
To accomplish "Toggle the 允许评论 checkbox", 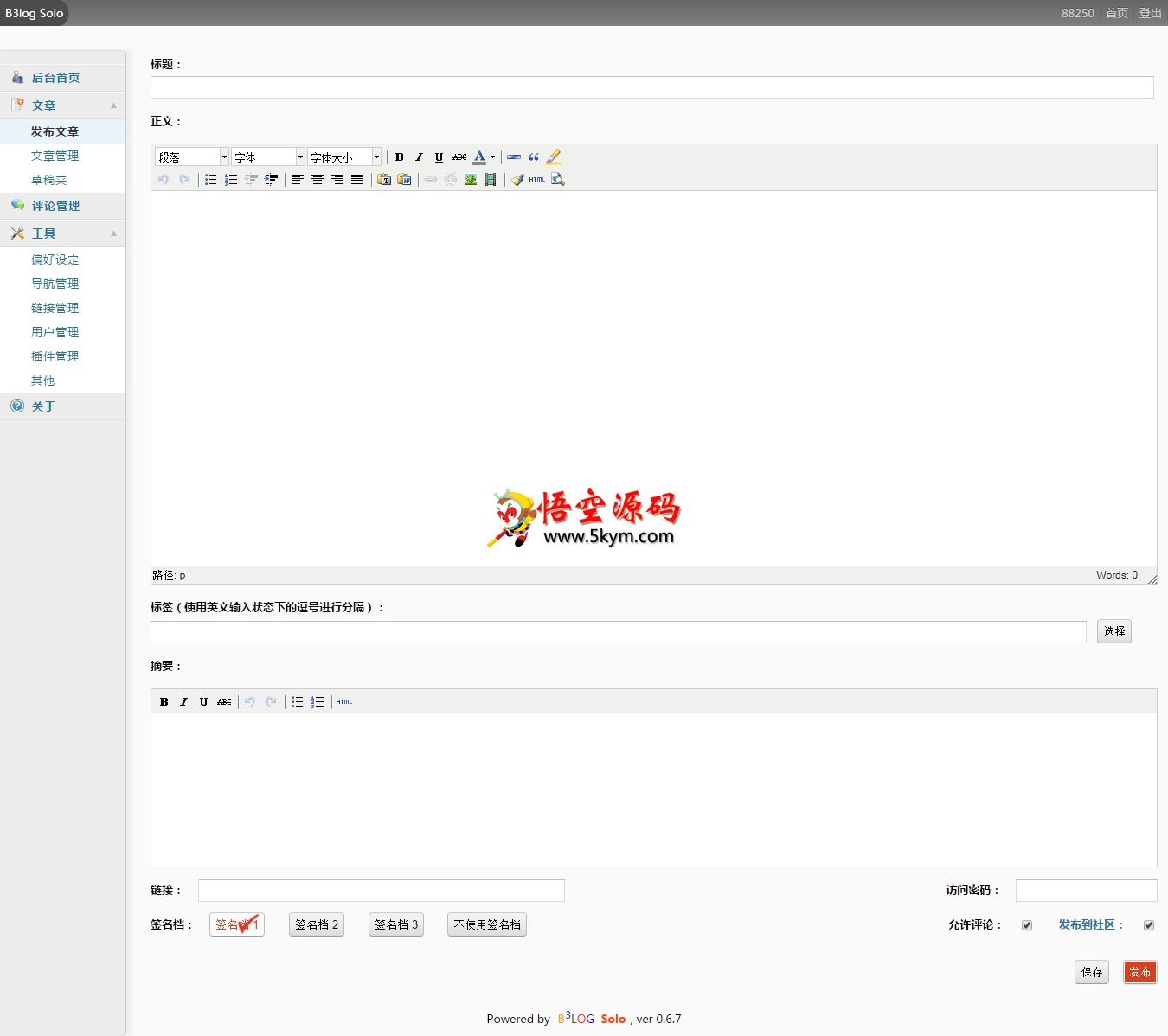I will pyautogui.click(x=1027, y=925).
